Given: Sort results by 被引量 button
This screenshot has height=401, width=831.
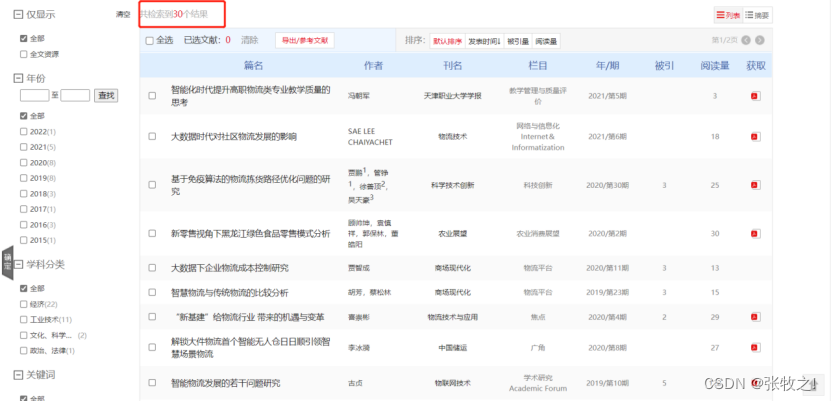Looking at the screenshot, I should point(518,41).
